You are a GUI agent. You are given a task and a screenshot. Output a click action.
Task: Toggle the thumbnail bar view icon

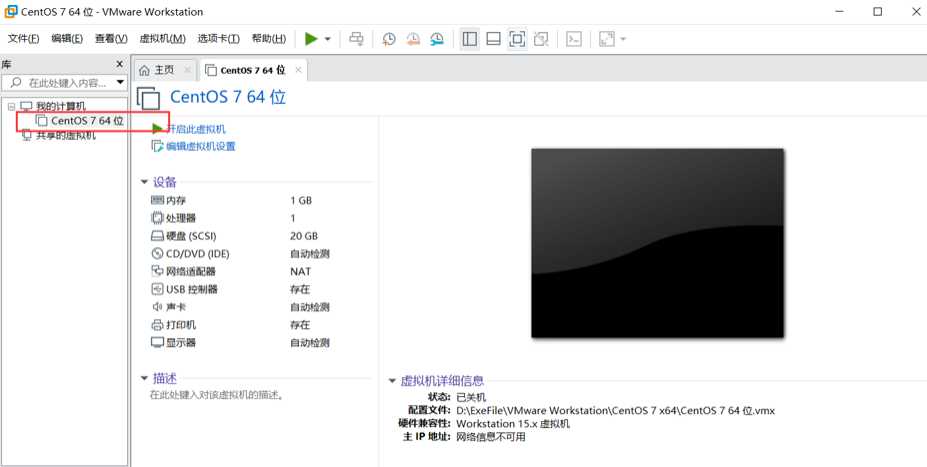point(493,39)
